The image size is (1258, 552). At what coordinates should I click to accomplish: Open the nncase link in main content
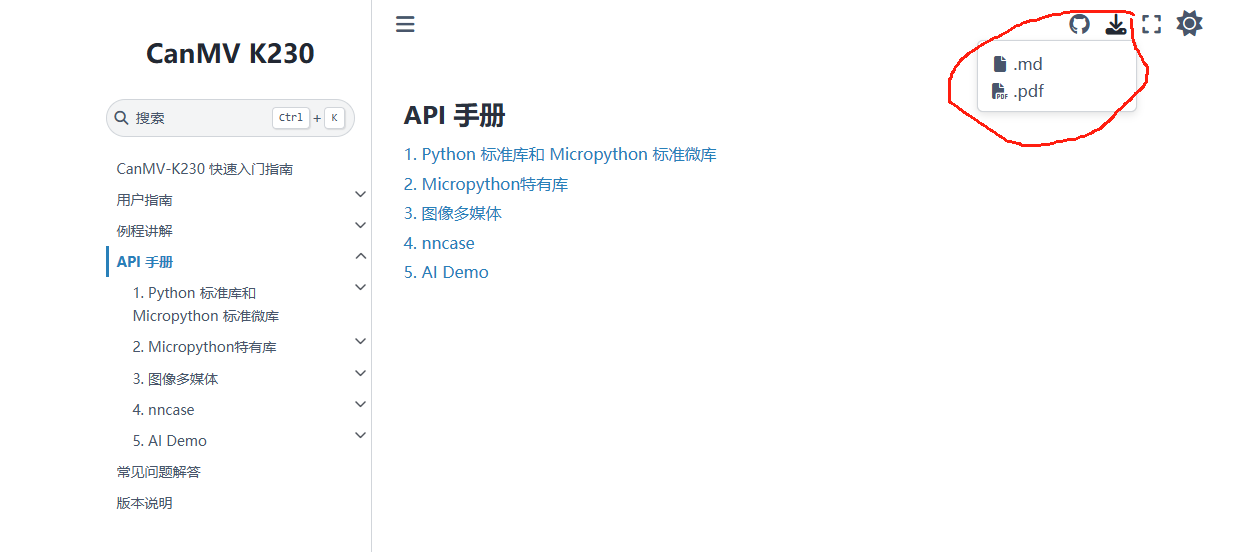click(439, 243)
